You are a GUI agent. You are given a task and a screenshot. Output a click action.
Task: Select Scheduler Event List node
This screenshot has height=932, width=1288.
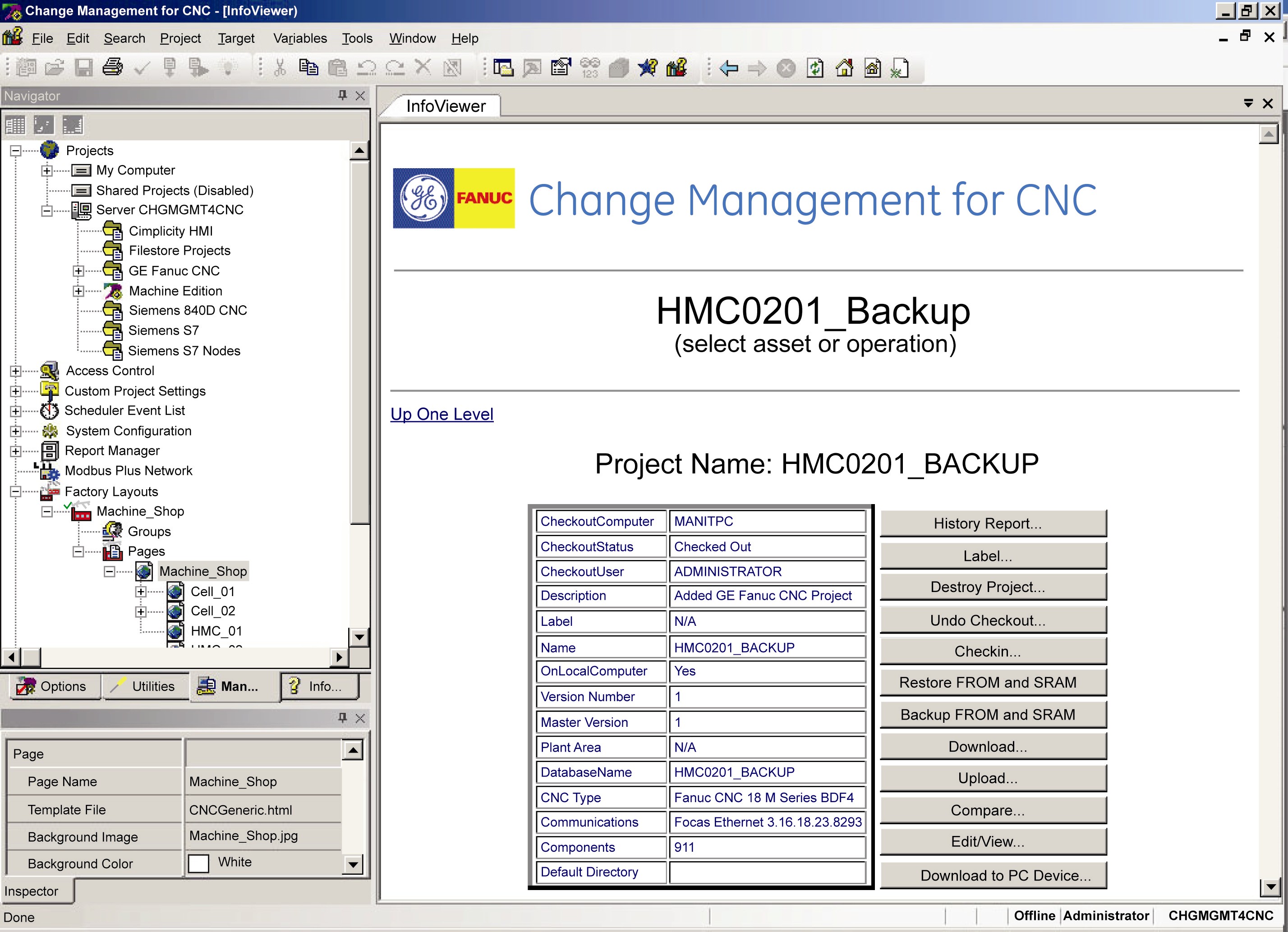[124, 410]
